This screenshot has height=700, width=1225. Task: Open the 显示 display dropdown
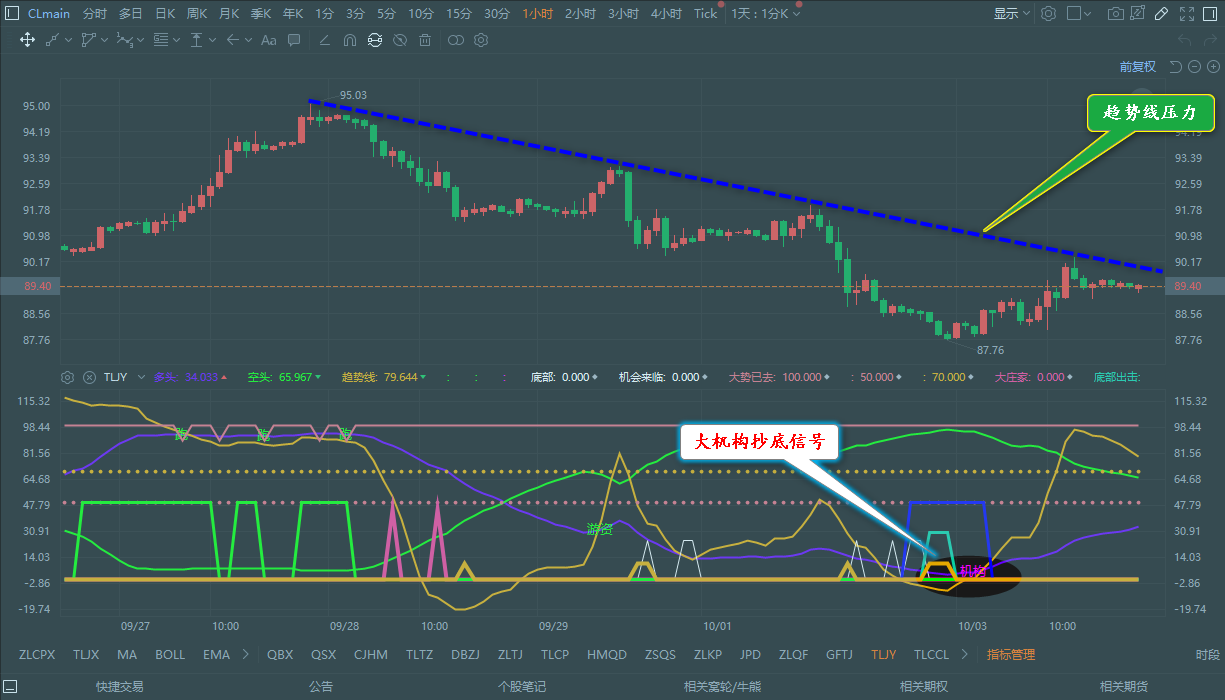[1011, 14]
